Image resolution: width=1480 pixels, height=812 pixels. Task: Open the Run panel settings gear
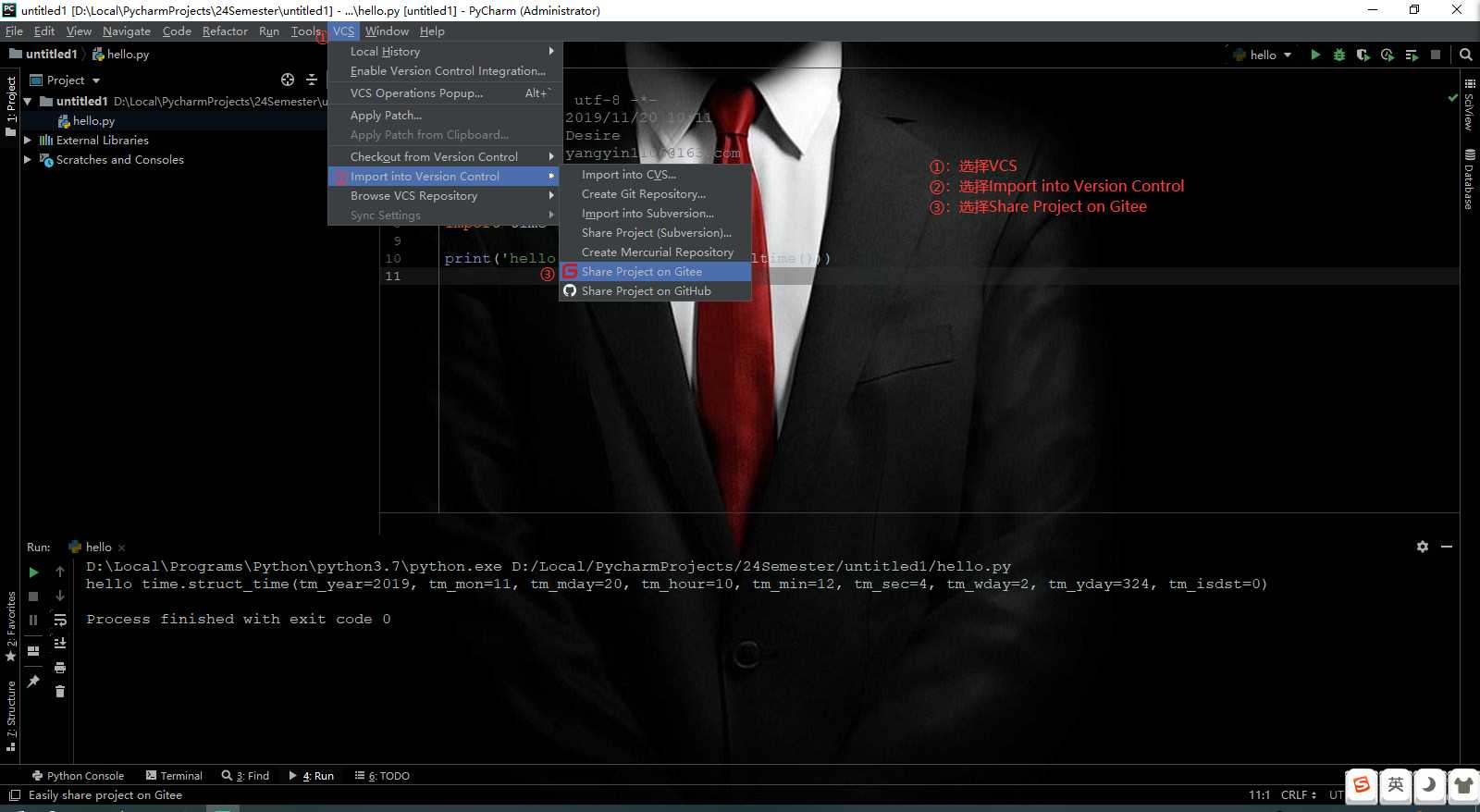1423,547
